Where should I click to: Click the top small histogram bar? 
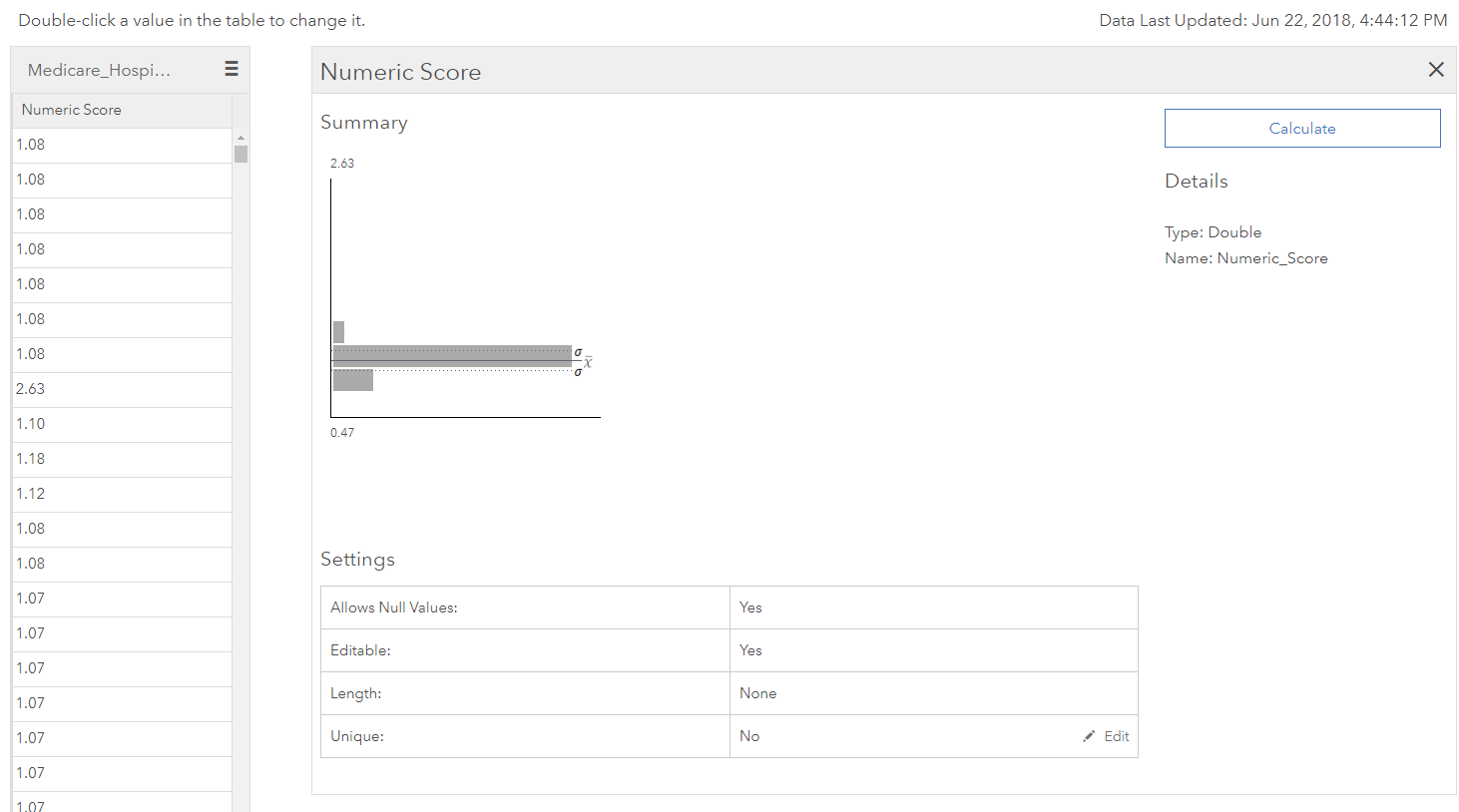339,330
